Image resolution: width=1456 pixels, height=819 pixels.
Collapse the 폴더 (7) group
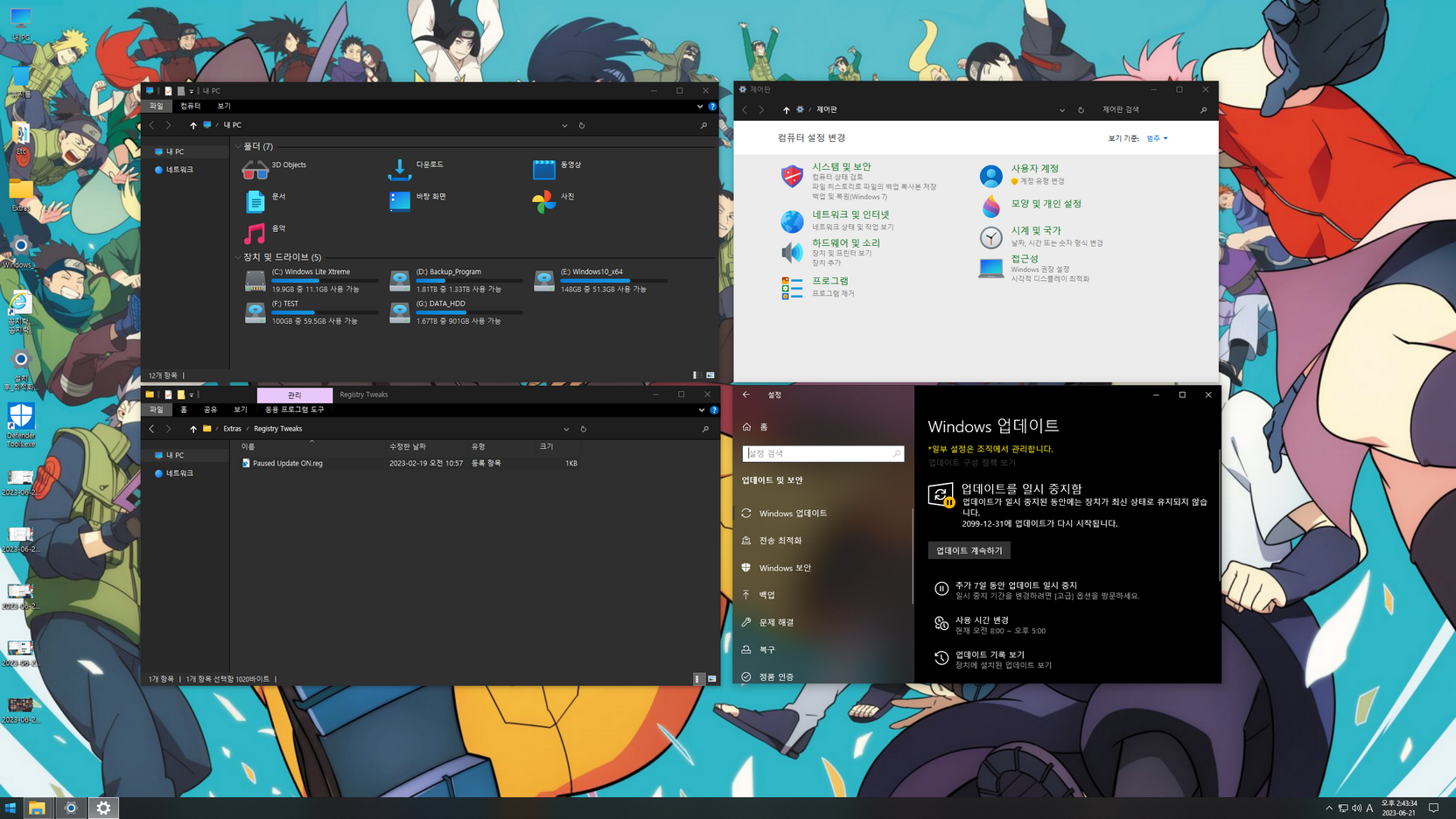click(x=238, y=147)
